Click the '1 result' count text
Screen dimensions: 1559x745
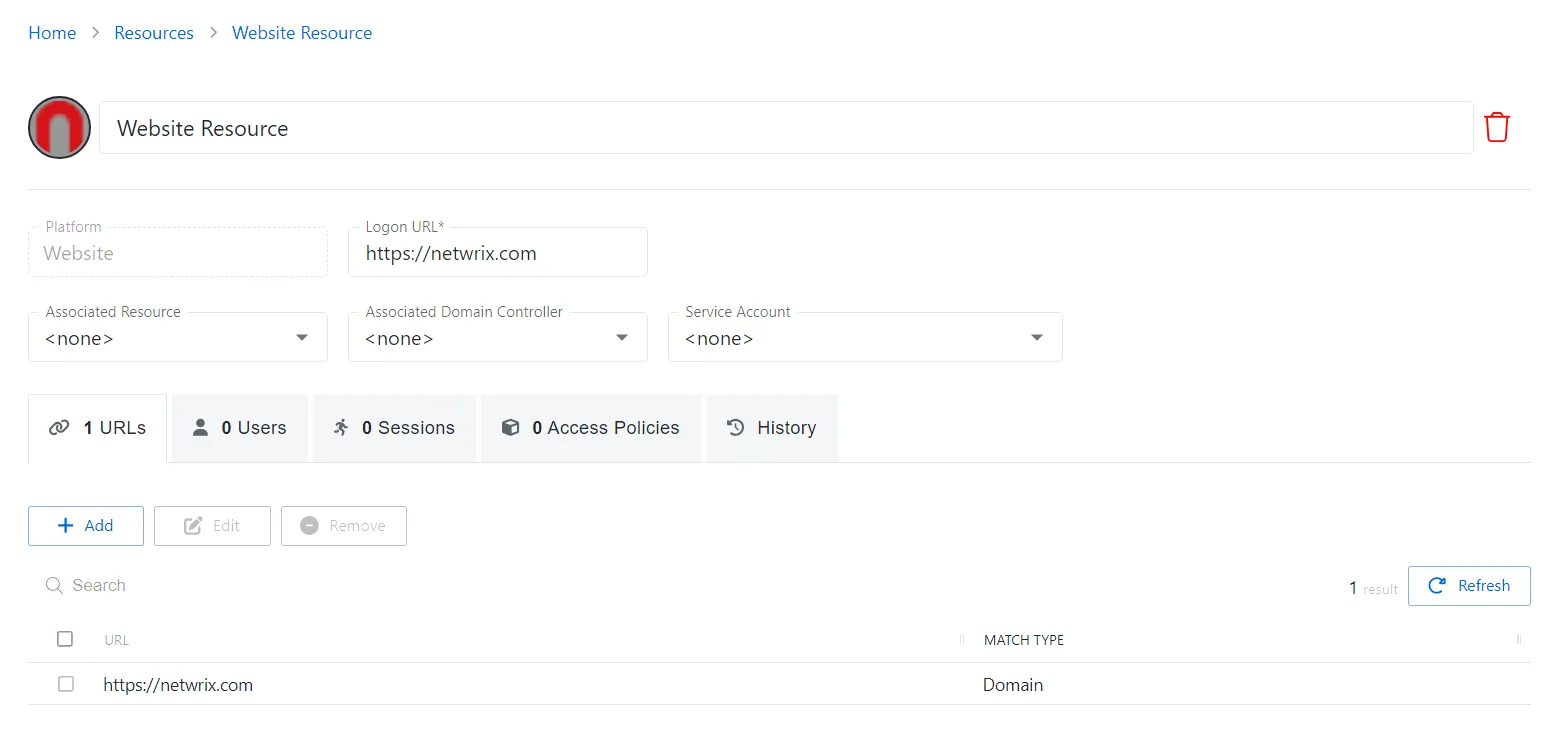point(1373,588)
